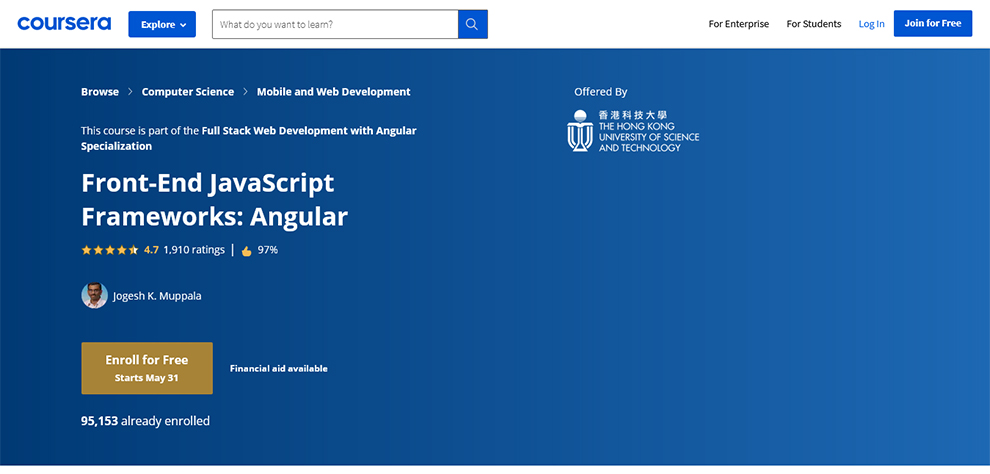Image resolution: width=990 pixels, height=474 pixels.
Task: Click the Log In link
Action: 871,24
